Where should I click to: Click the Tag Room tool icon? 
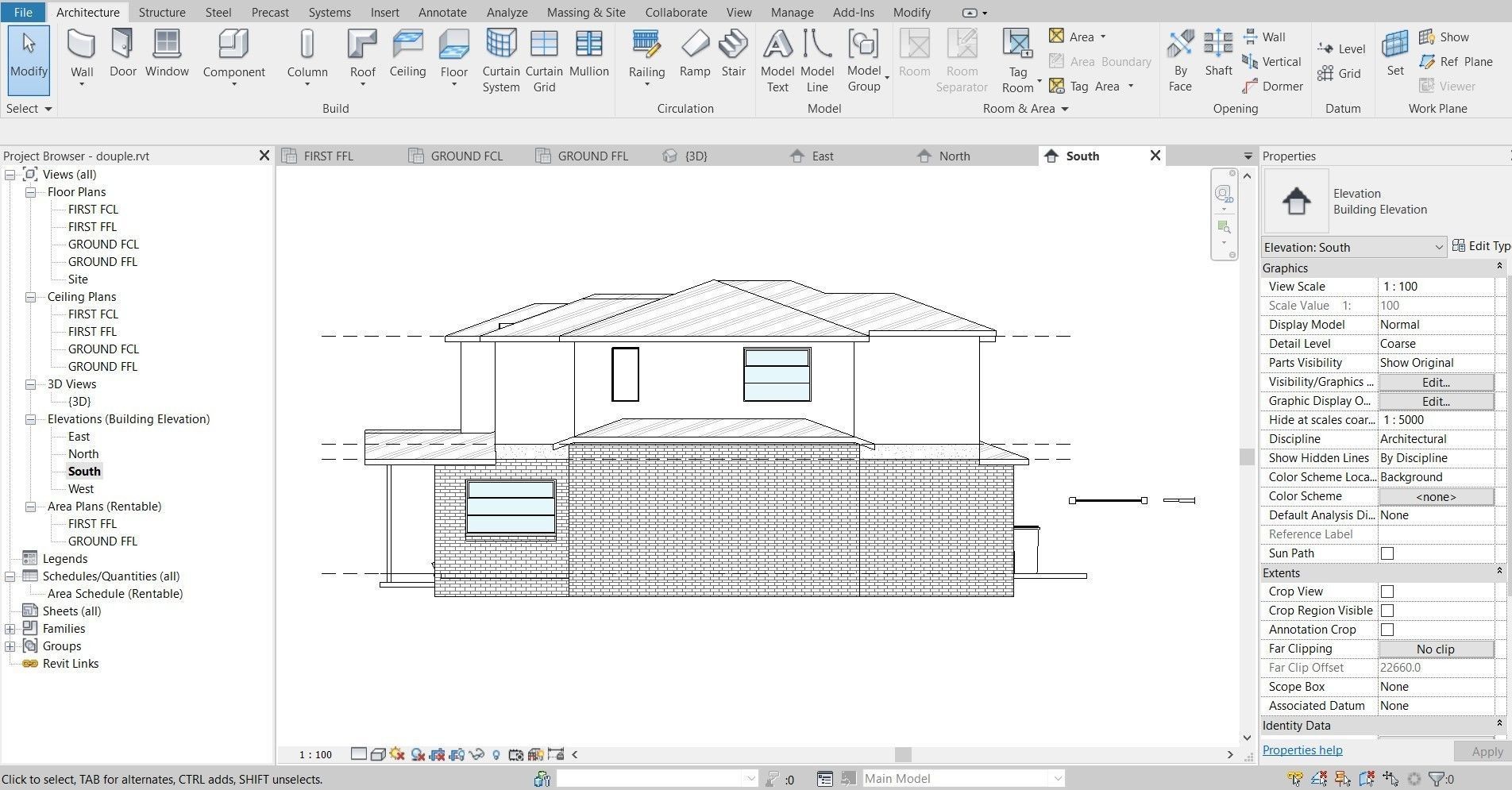coord(1017,43)
